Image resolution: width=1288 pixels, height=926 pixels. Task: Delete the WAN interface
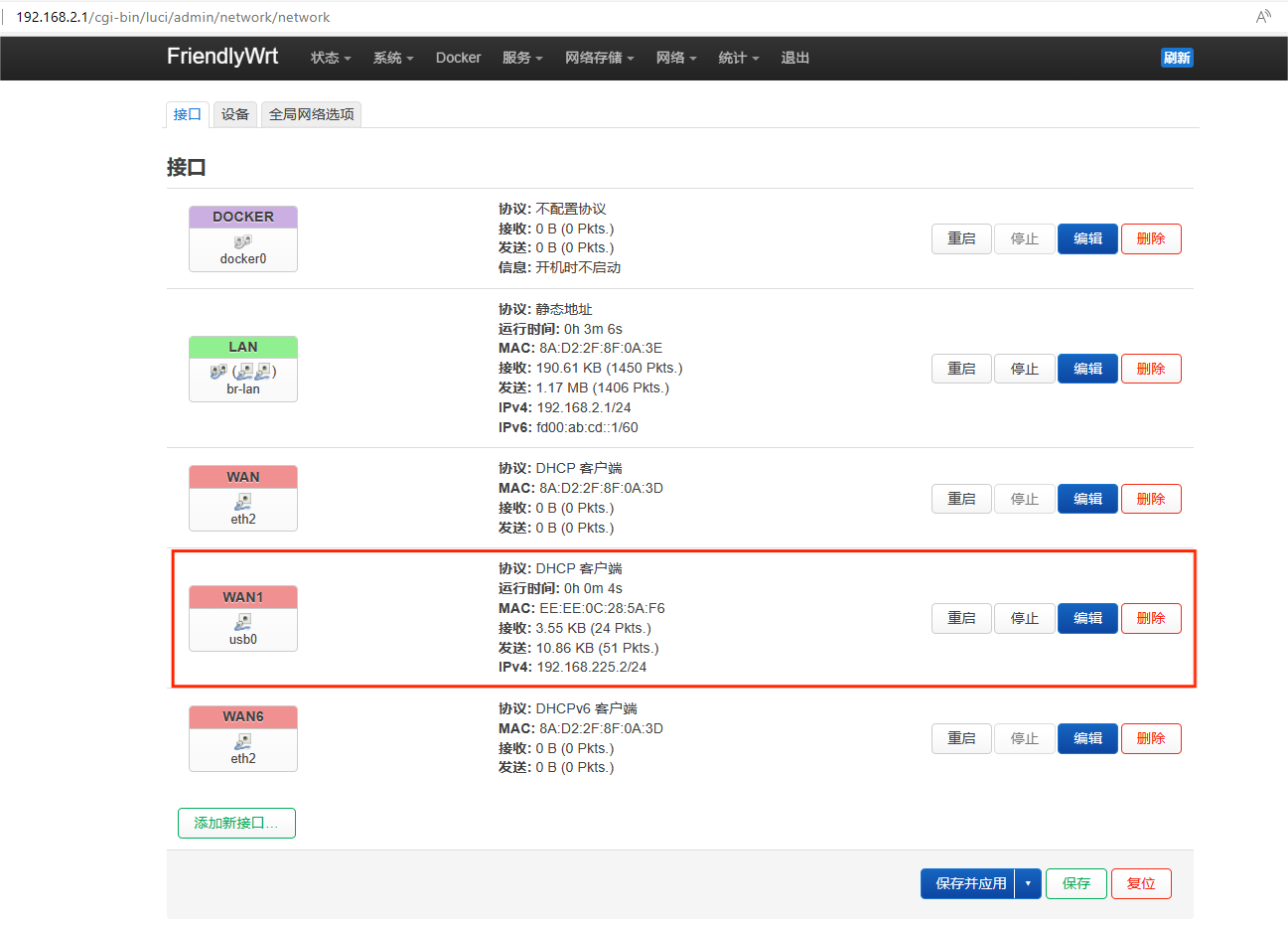click(x=1151, y=499)
